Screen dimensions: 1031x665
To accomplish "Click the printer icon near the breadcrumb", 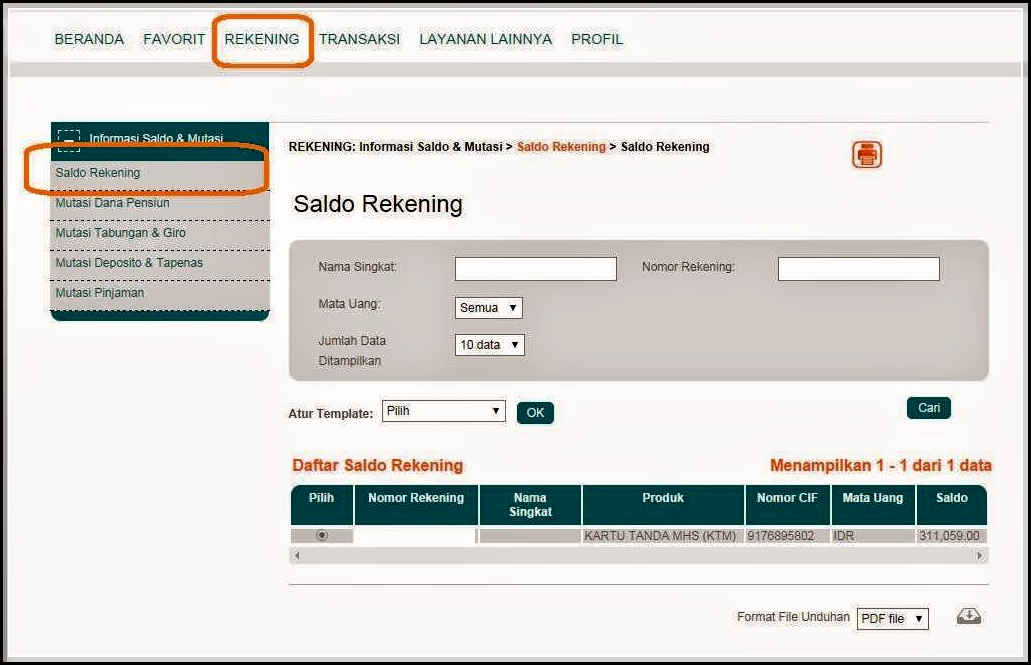I will (x=866, y=153).
